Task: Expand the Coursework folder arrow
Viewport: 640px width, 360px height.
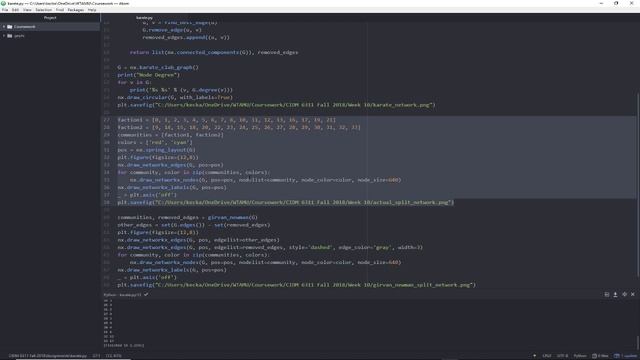Action: [4, 27]
